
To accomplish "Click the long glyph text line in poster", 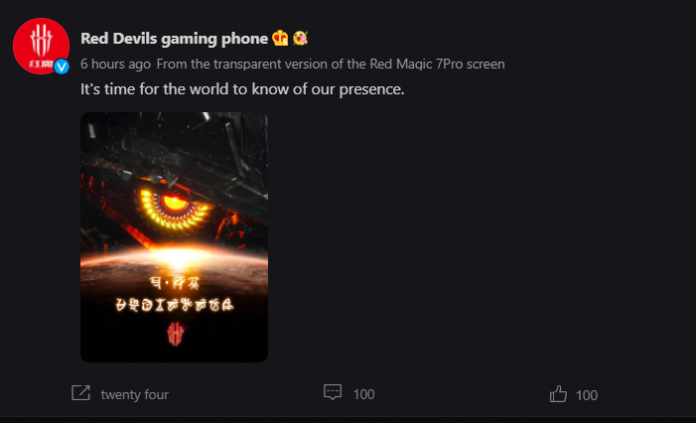I will [x=174, y=305].
